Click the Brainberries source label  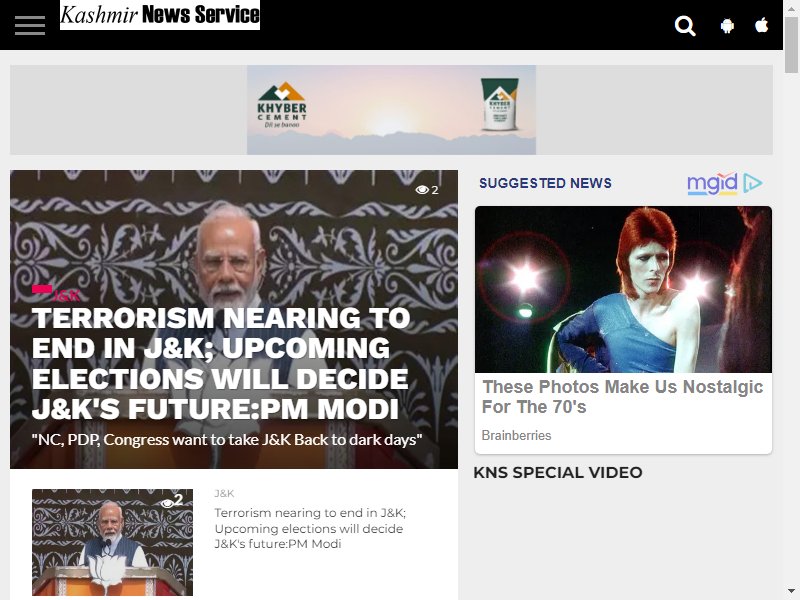pos(516,435)
